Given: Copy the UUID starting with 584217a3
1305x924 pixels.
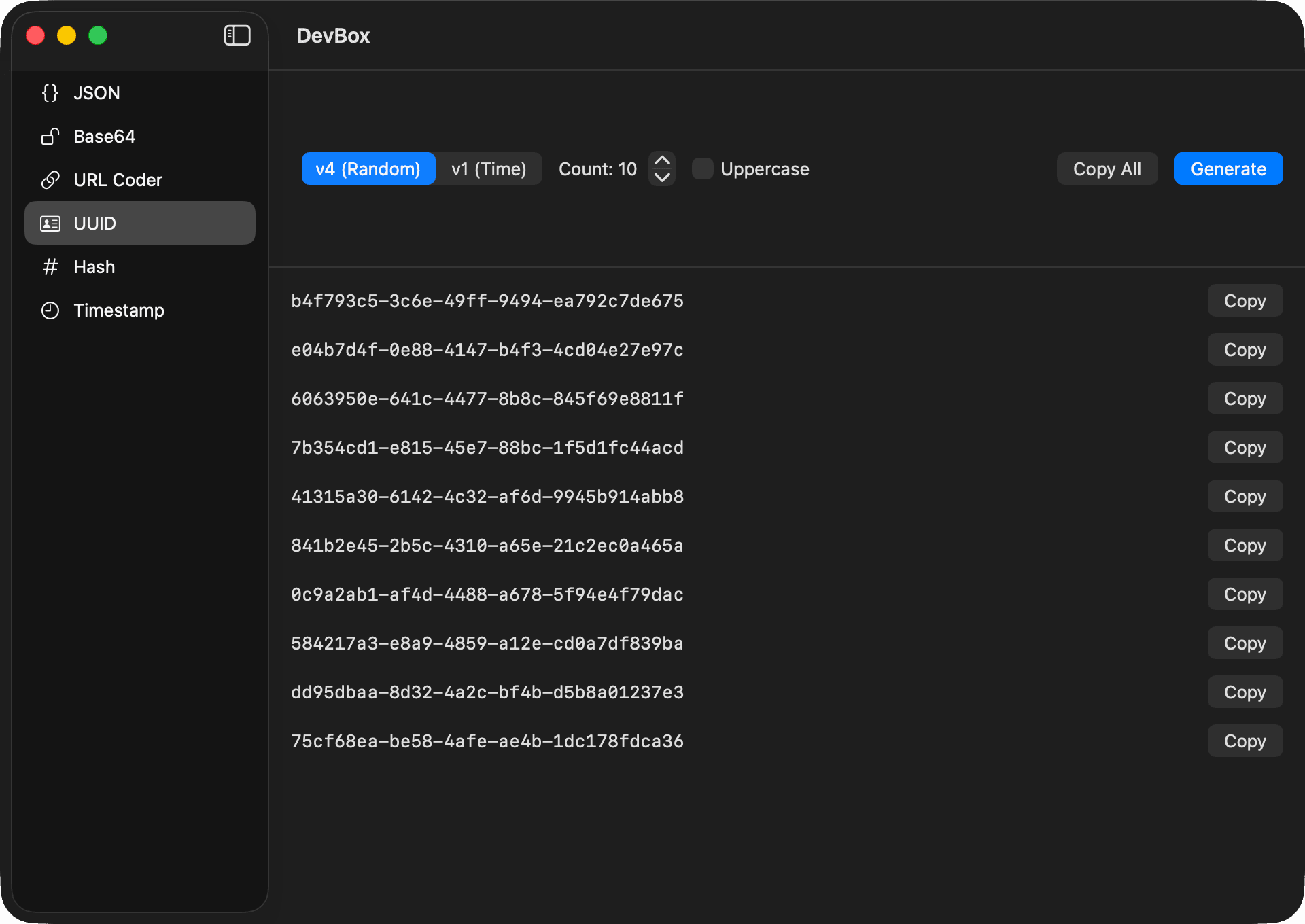Looking at the screenshot, I should click(1245, 643).
